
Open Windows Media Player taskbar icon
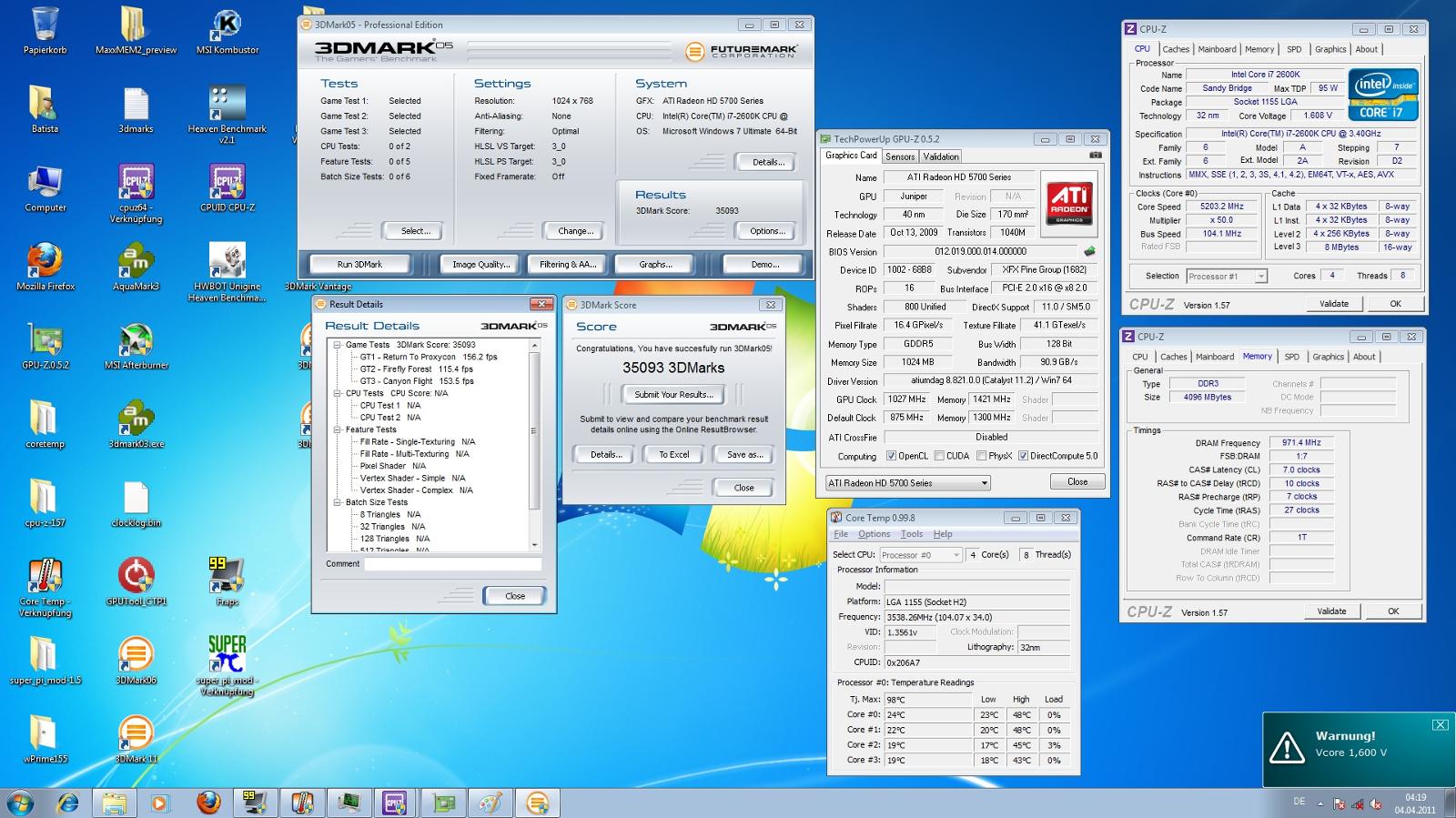click(x=159, y=803)
